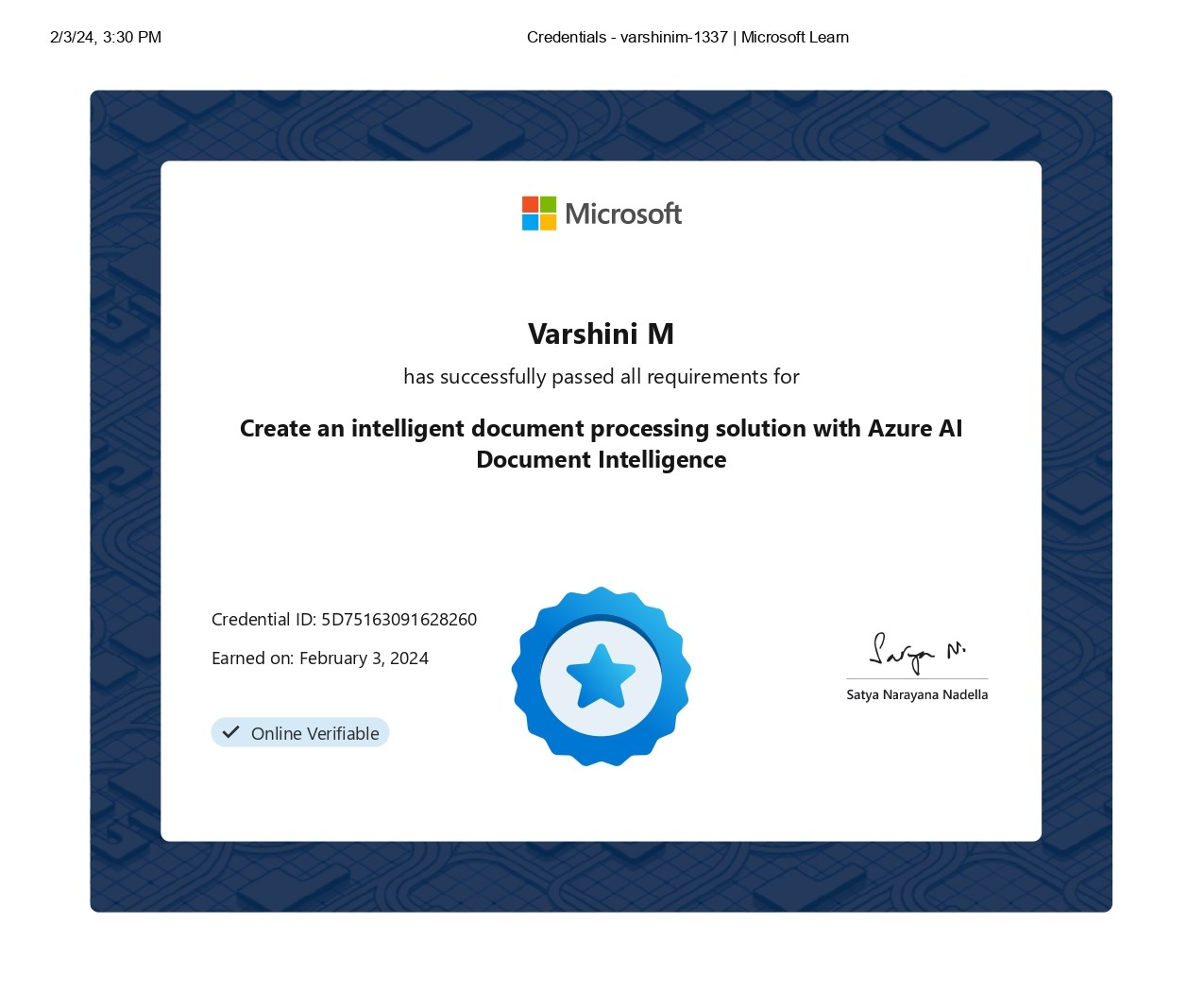Click the blue star badge
The height and width of the screenshot is (992, 1204).
601,676
